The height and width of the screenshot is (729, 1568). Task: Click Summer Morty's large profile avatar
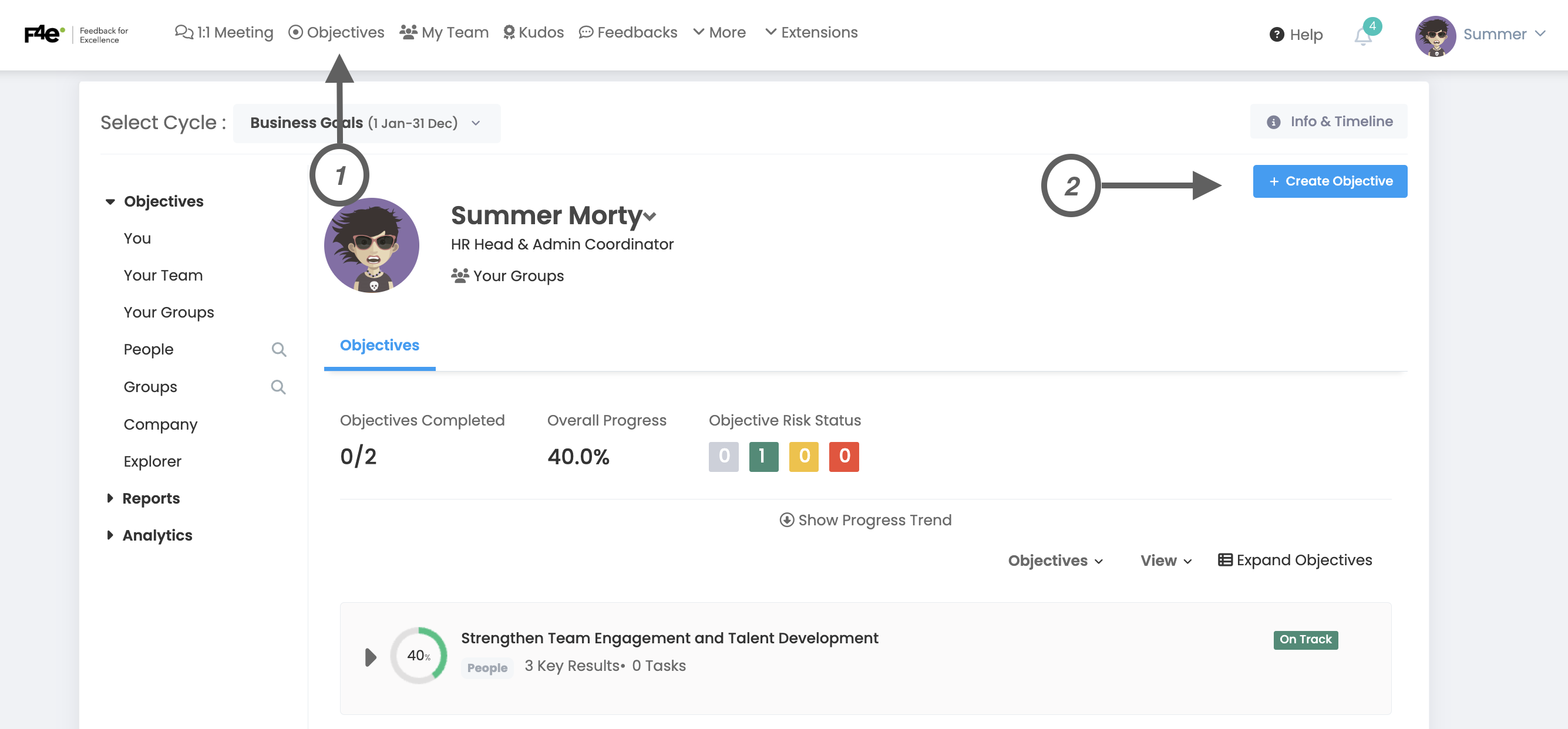point(371,245)
